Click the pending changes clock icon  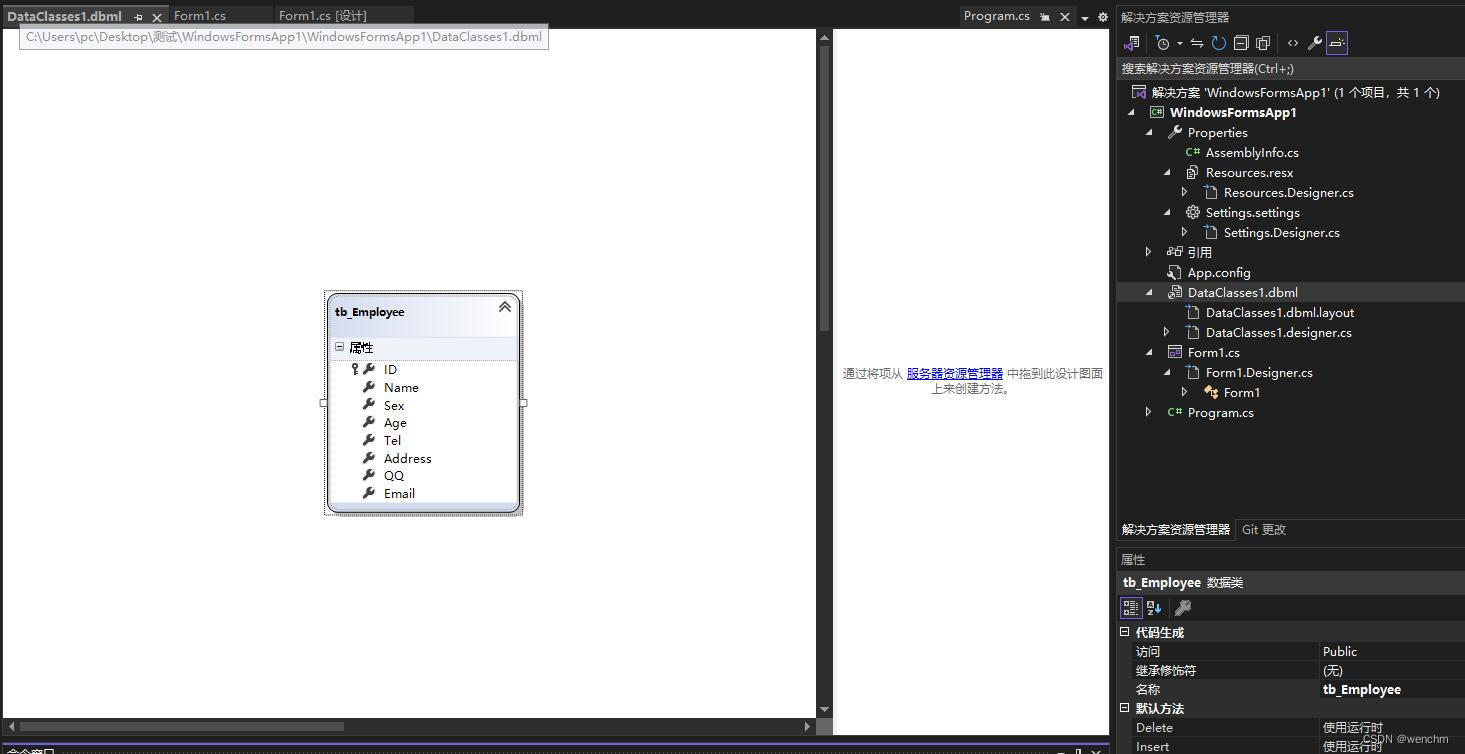(x=1163, y=43)
